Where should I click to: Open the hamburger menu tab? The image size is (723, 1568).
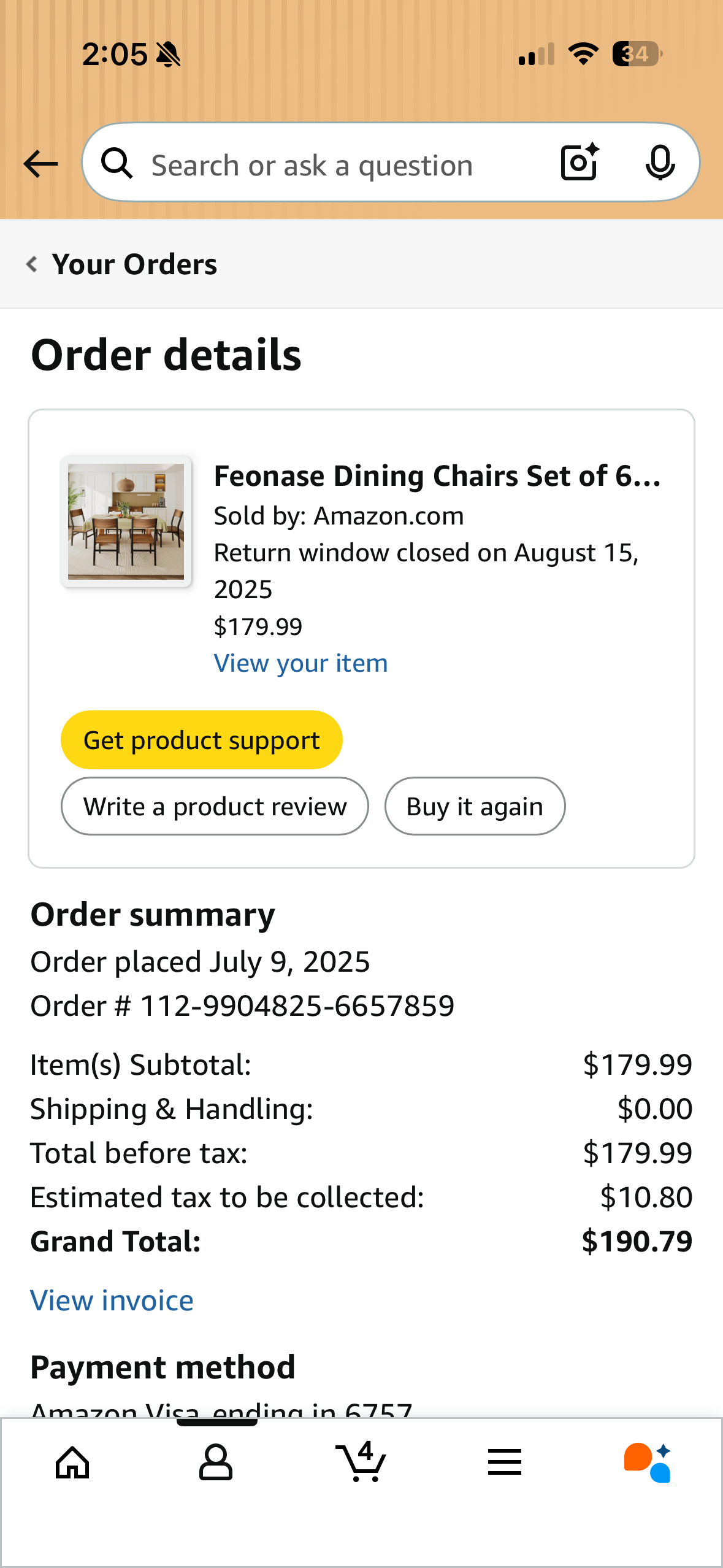pos(505,1462)
